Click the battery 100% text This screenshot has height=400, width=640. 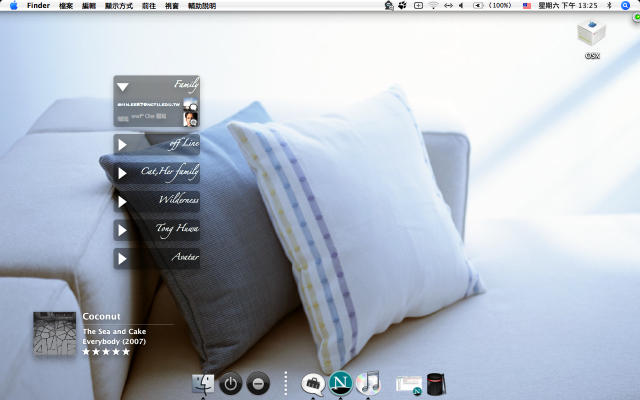[x=500, y=6]
